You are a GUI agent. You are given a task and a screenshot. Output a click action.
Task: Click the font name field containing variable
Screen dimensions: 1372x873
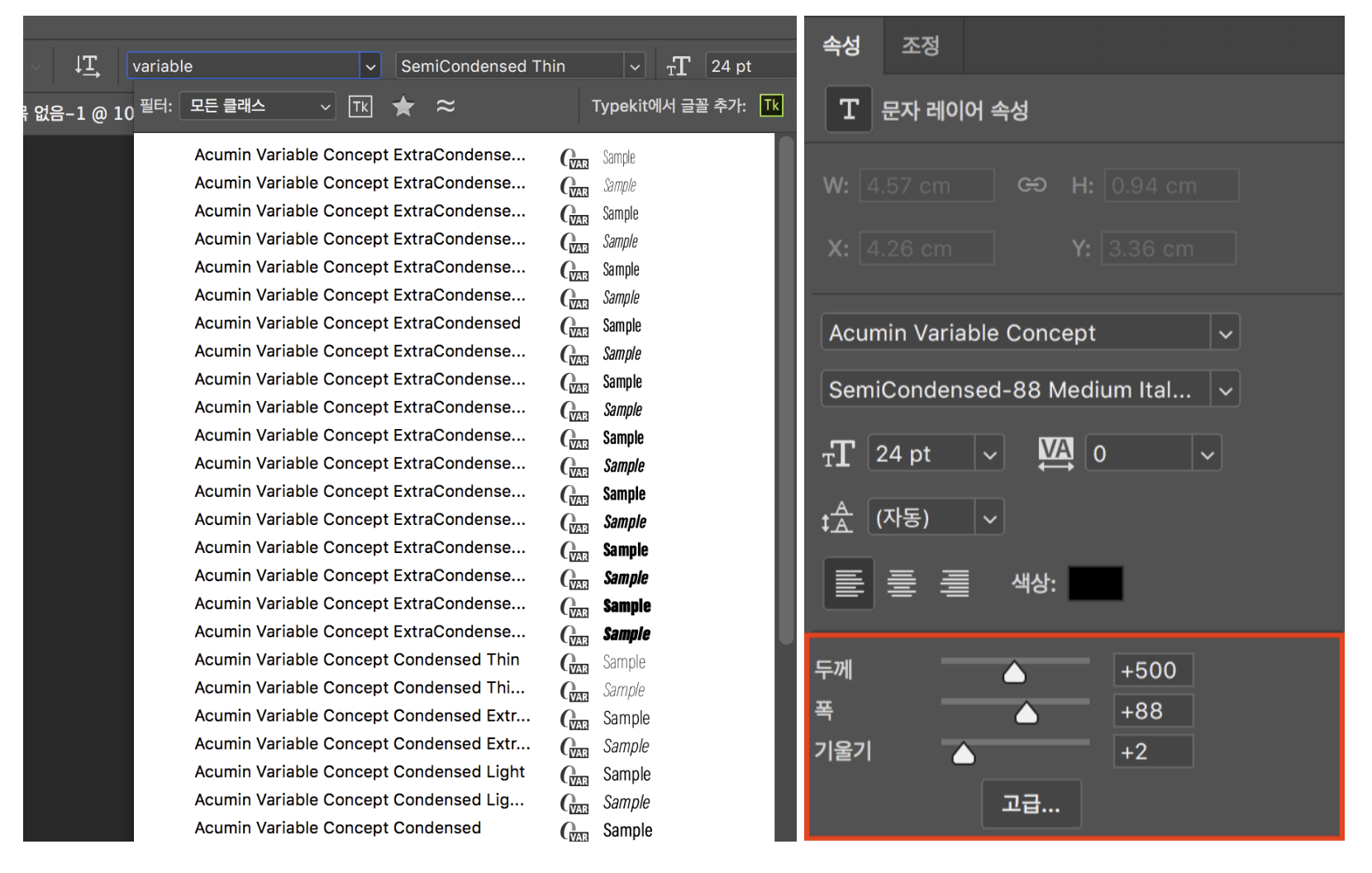coord(244,66)
